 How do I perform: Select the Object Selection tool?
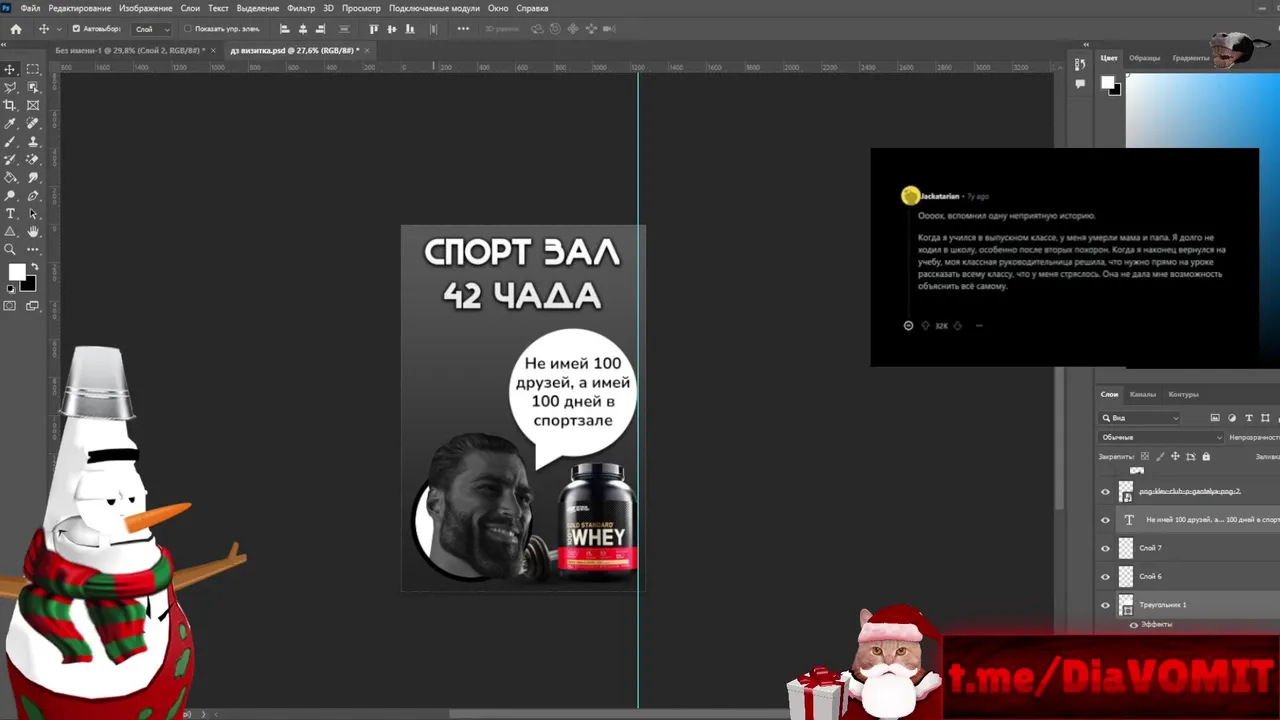pos(33,87)
